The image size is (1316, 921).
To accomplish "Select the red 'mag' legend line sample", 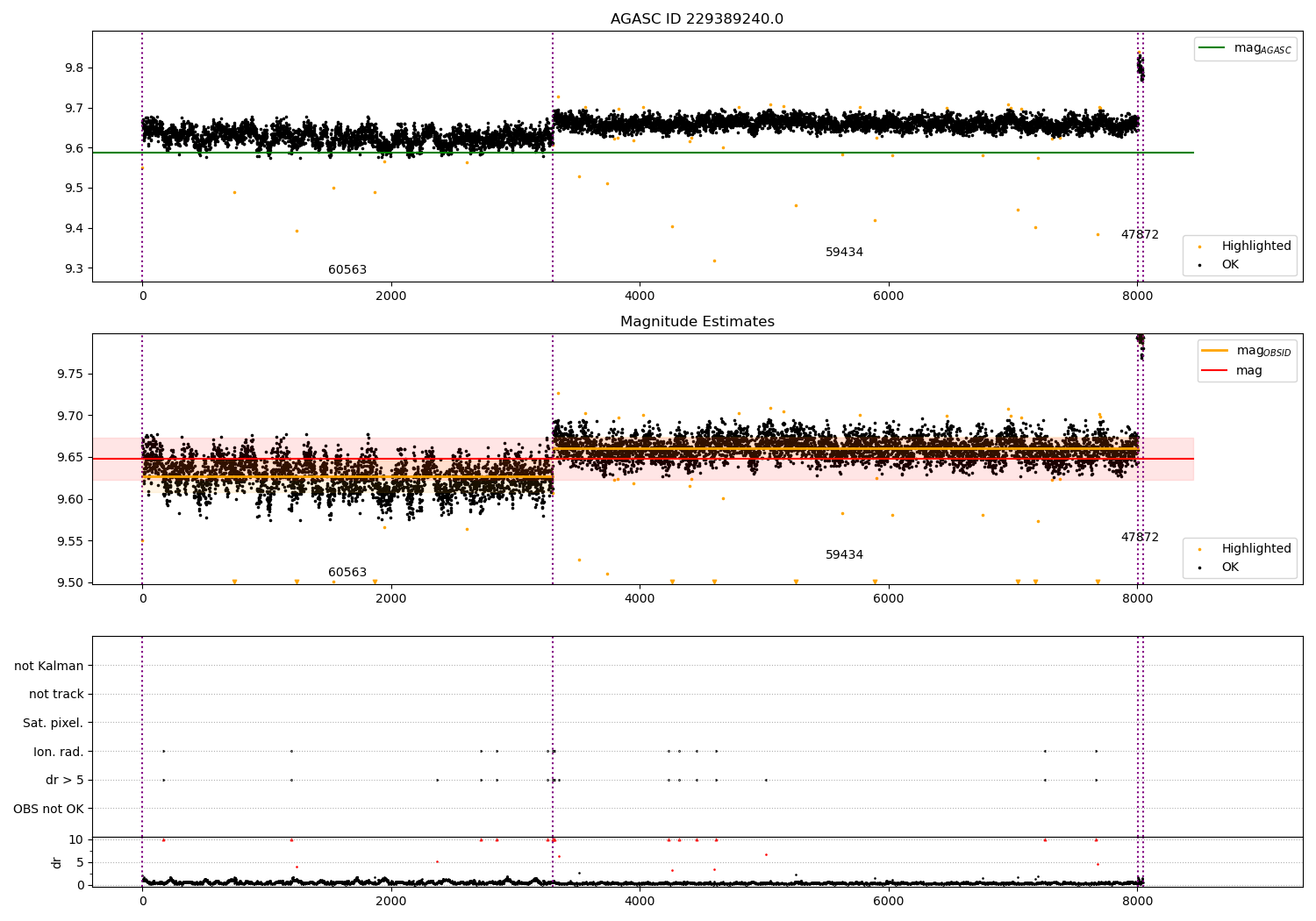I will (x=1215, y=371).
